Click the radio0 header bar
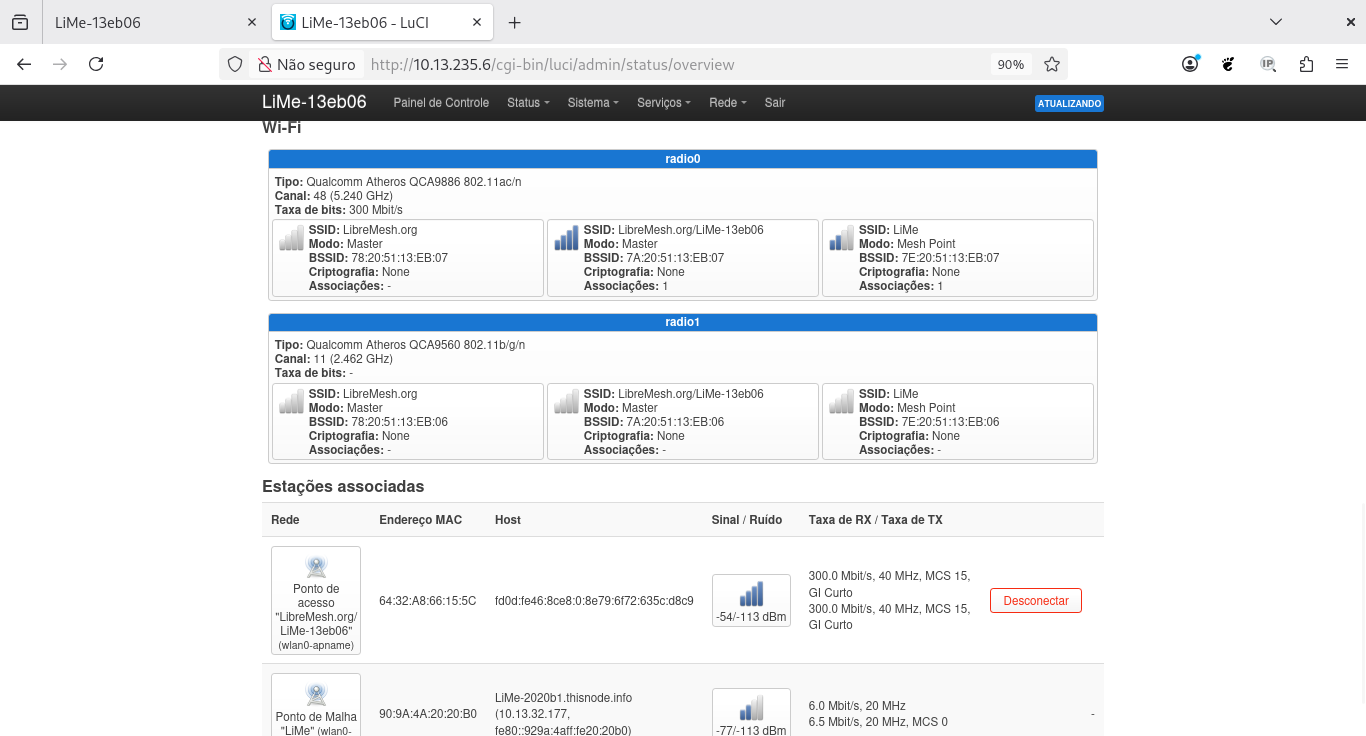 pyautogui.click(x=683, y=159)
